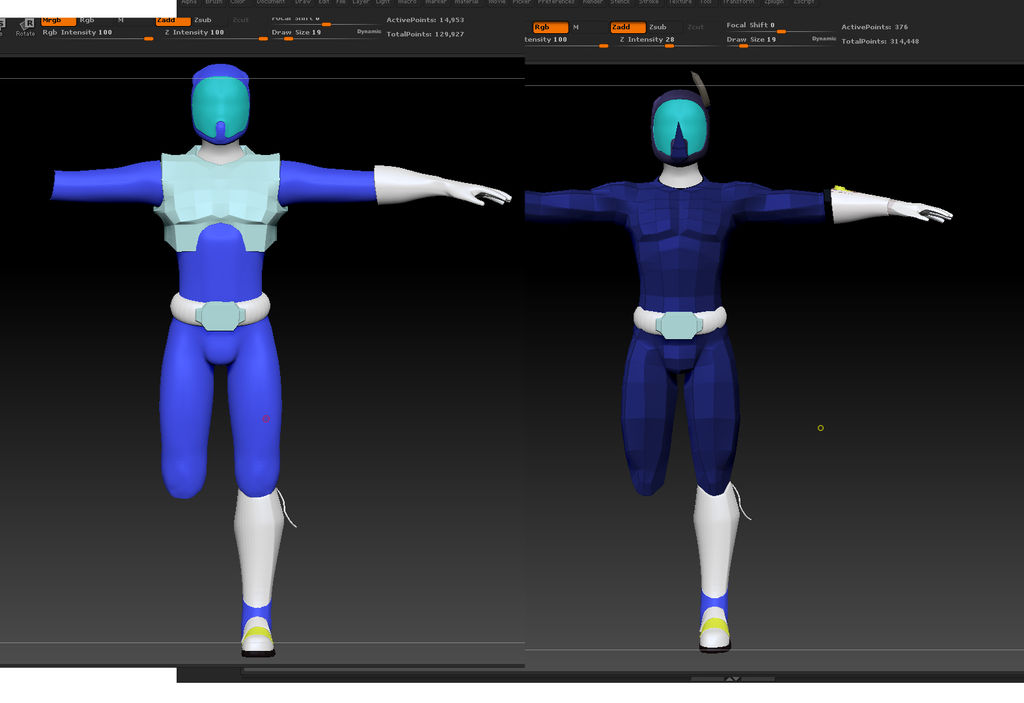Click Zcut in left ZBrush window
The width and height of the screenshot is (1024, 703).
tap(240, 20)
